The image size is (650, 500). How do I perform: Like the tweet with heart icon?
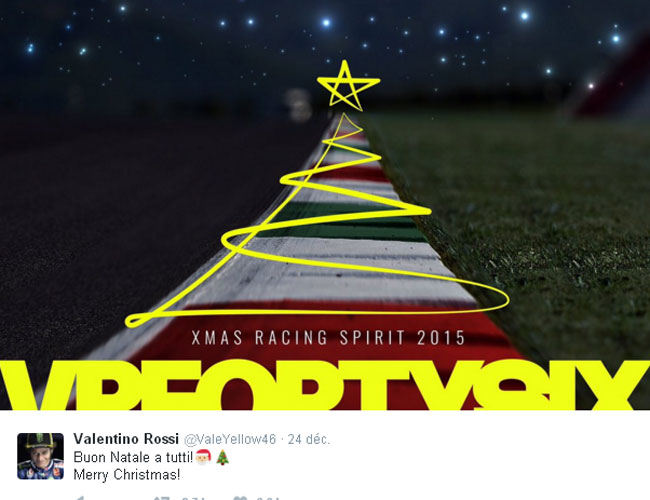[240, 498]
